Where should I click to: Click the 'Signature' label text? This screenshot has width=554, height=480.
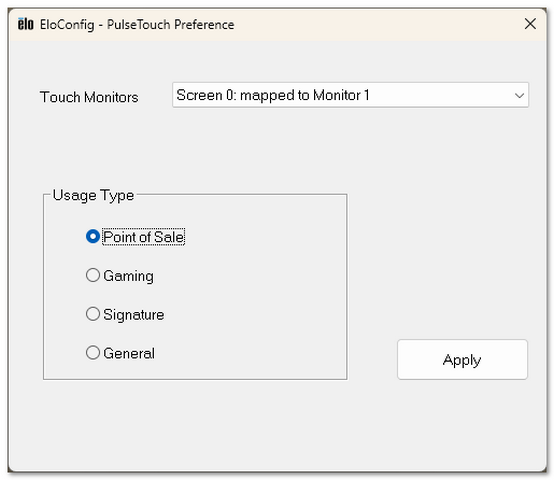[x=134, y=314]
